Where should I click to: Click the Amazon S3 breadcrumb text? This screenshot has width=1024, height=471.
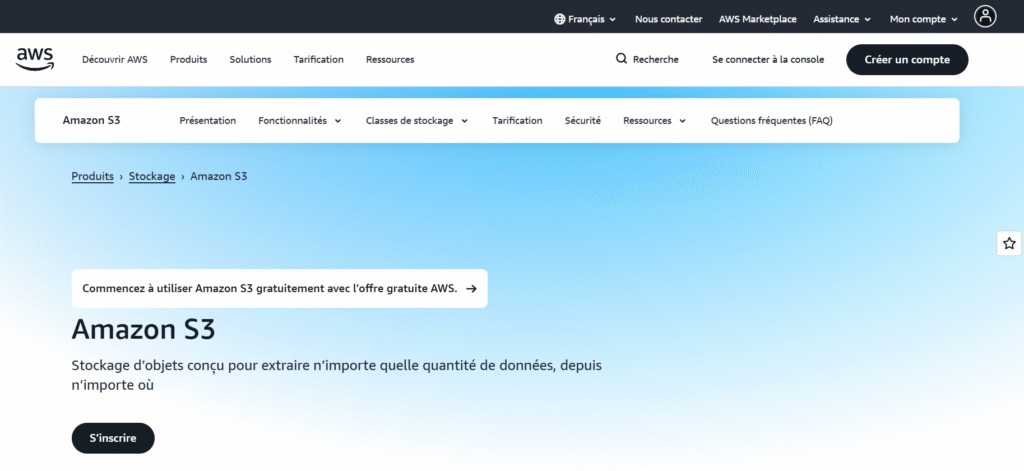[x=219, y=176]
